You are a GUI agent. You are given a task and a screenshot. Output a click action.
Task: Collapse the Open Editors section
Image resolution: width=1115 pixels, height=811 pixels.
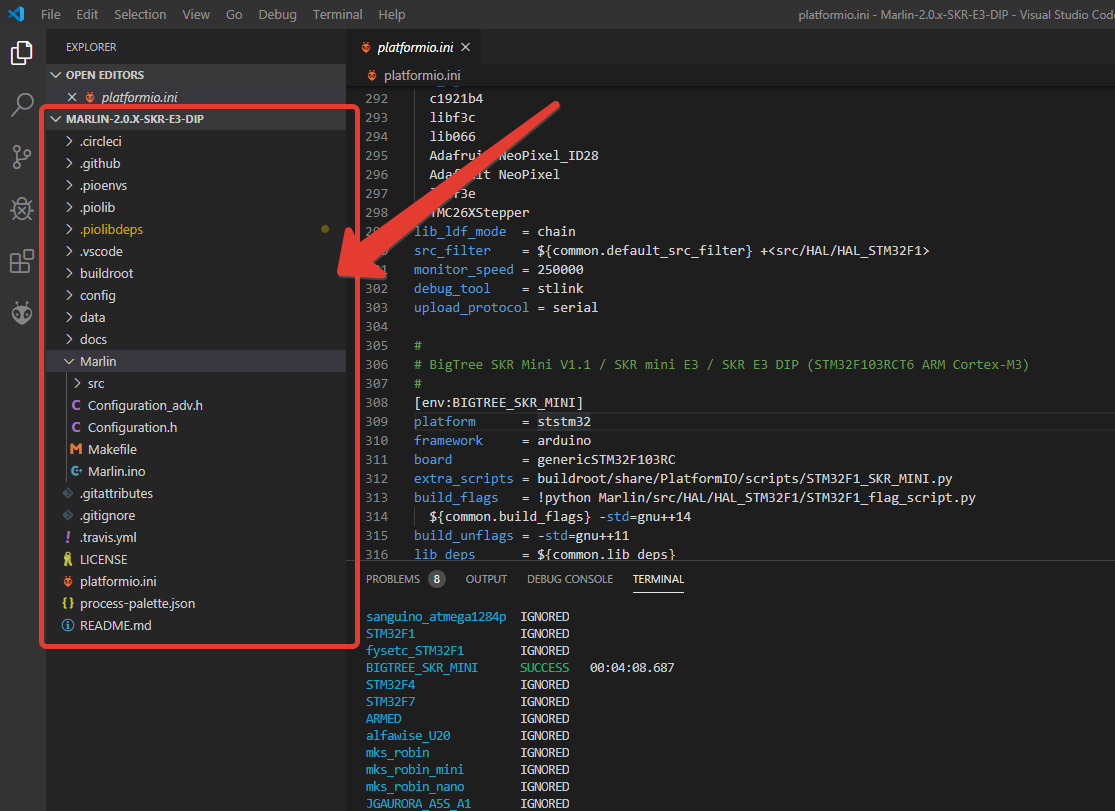[104, 75]
